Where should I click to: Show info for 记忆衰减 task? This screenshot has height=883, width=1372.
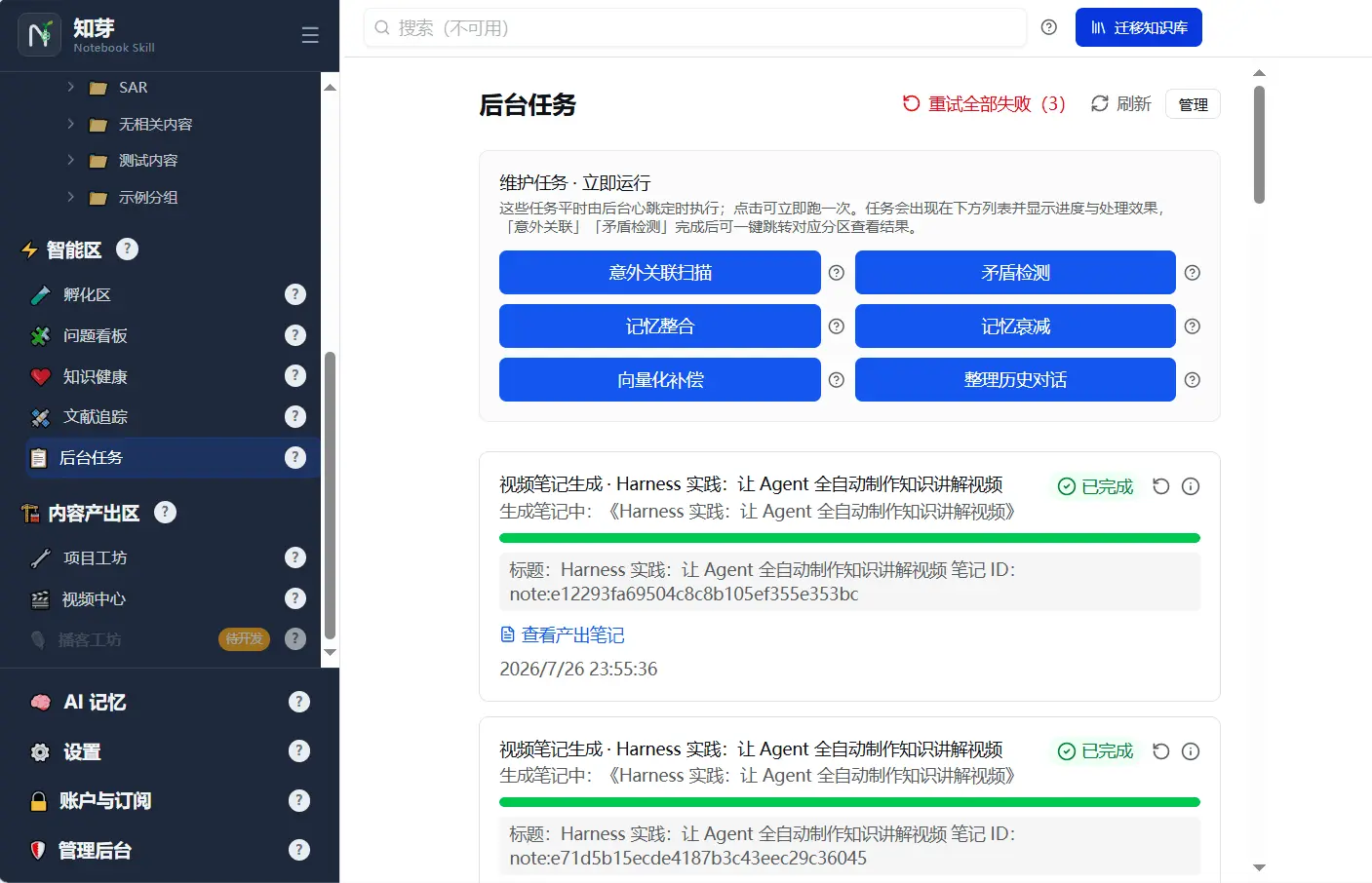click(1193, 326)
